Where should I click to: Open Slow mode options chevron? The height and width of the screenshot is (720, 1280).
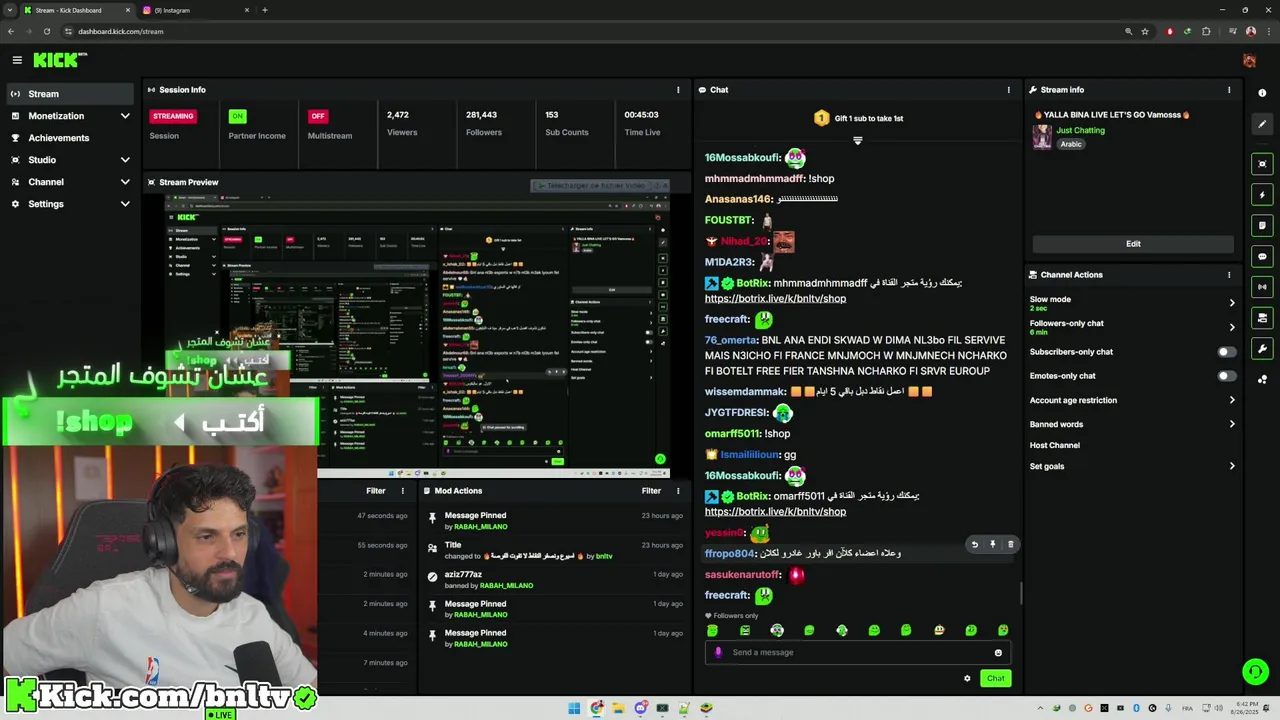click(x=1231, y=303)
